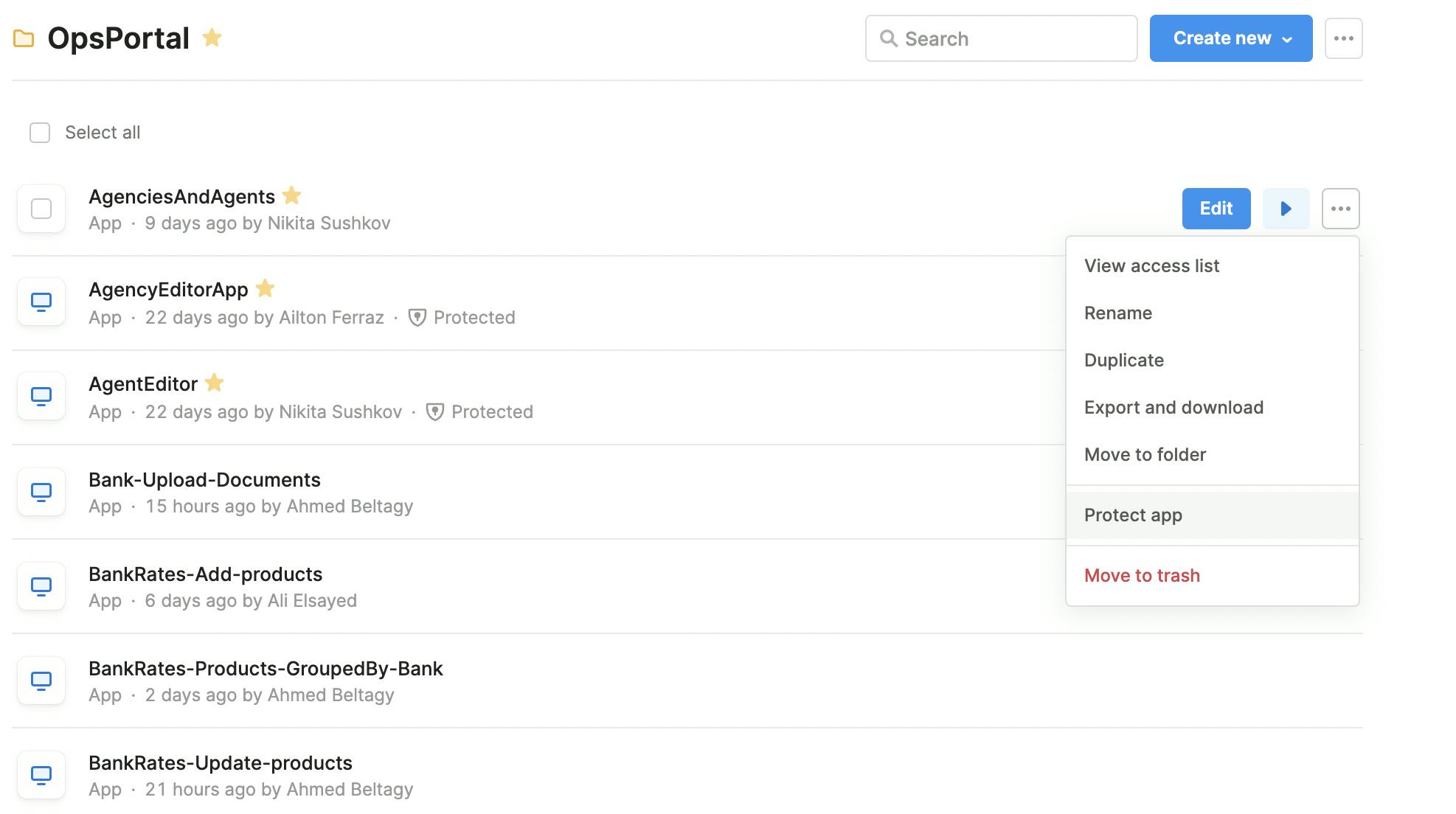Click '21 hours ago by Ahmed Beltagy'
The width and height of the screenshot is (1456, 814).
coord(280,790)
